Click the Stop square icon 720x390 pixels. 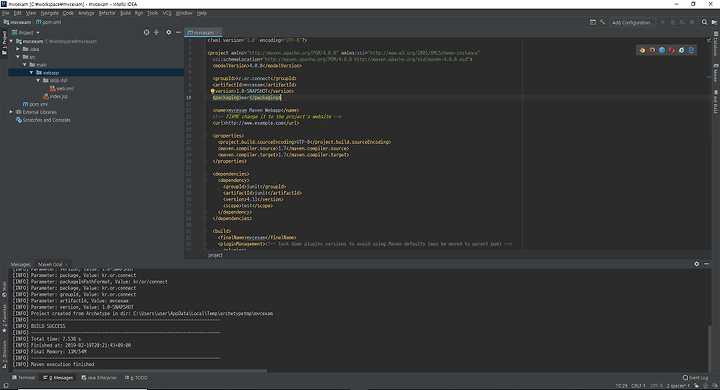692,22
